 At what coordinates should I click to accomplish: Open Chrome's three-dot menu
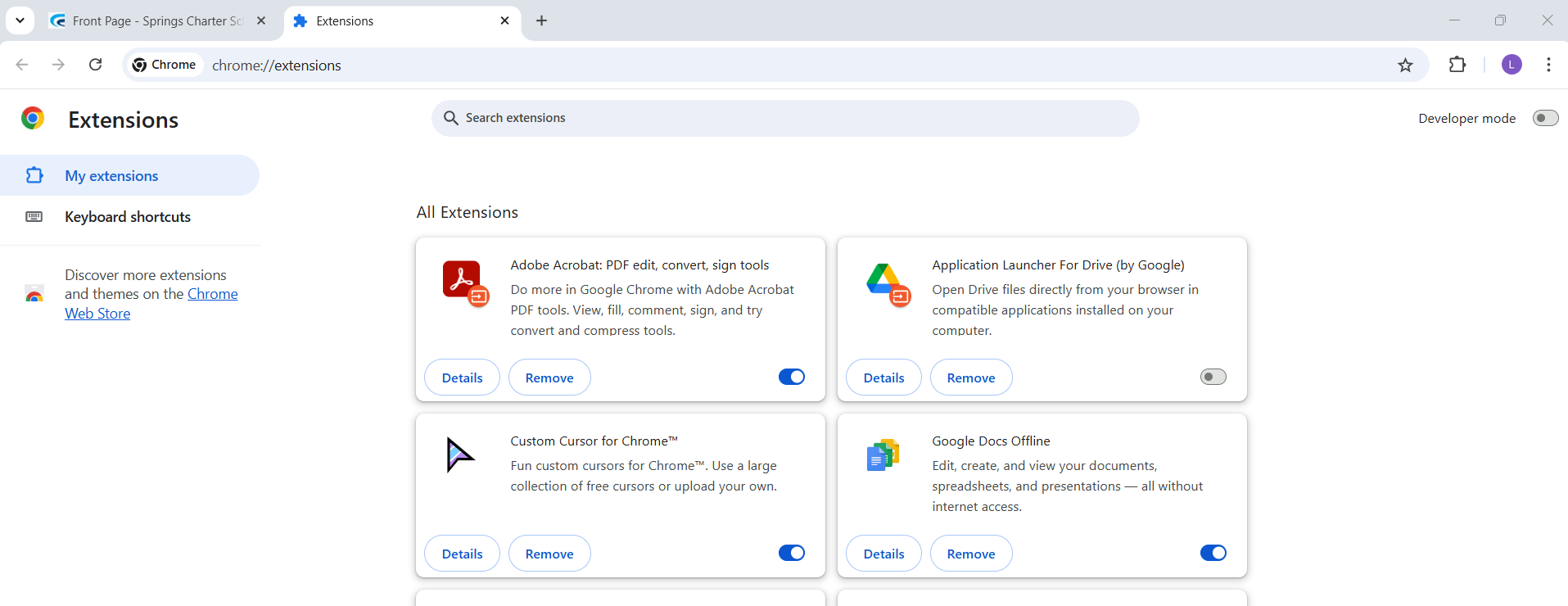pyautogui.click(x=1548, y=65)
